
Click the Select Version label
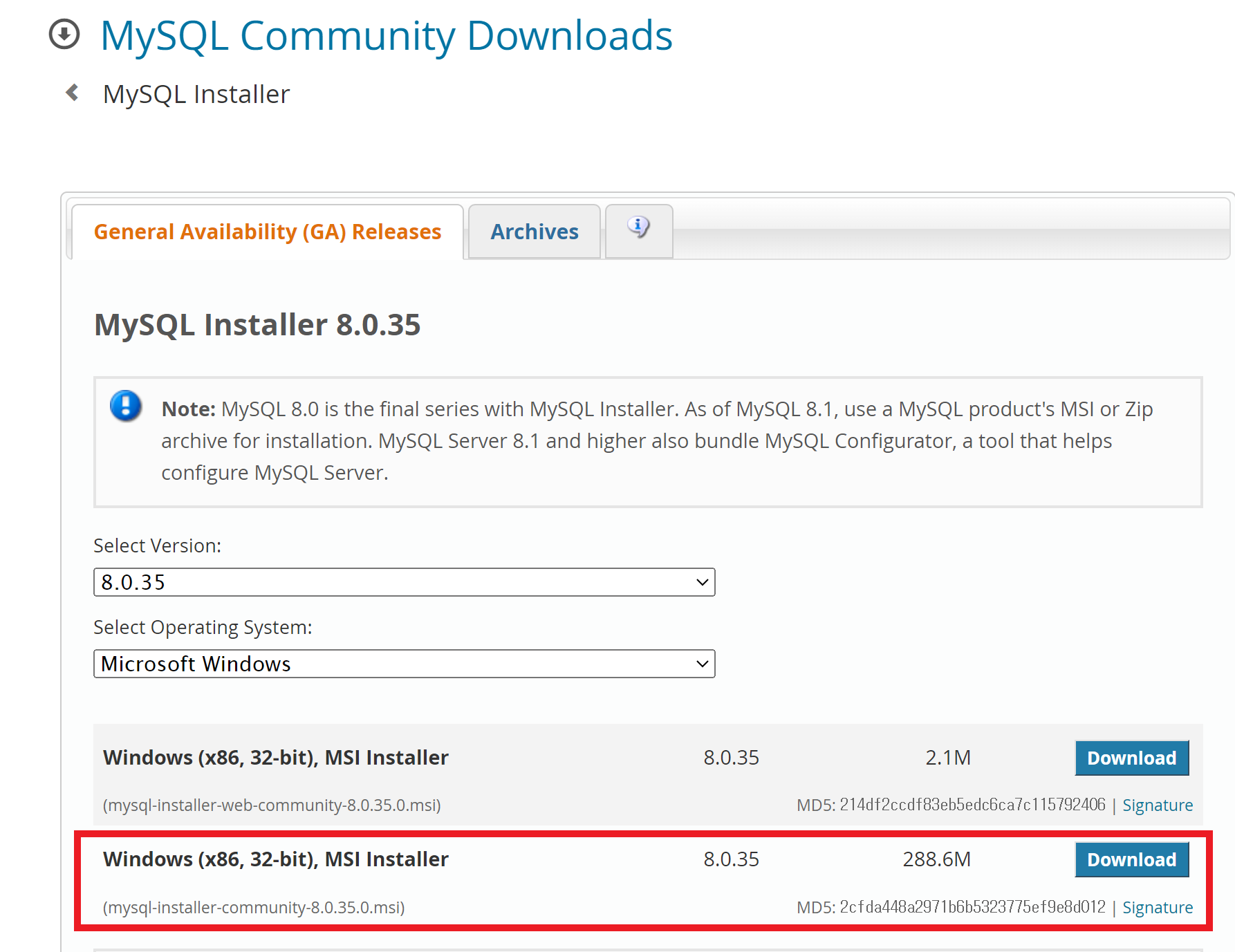pyautogui.click(x=158, y=545)
